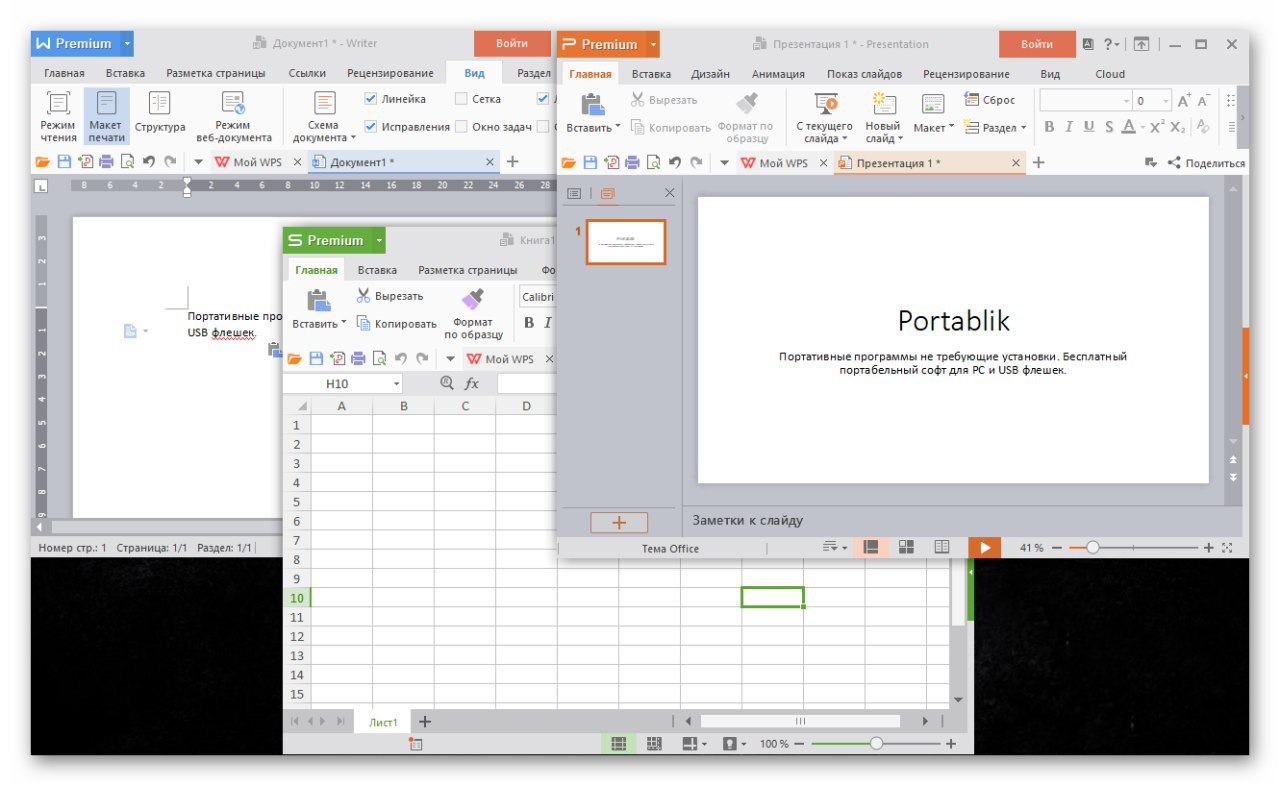Screen dimensions: 1280x786
Task: Open Writer Premium menu arrow
Action: pyautogui.click(x=126, y=44)
